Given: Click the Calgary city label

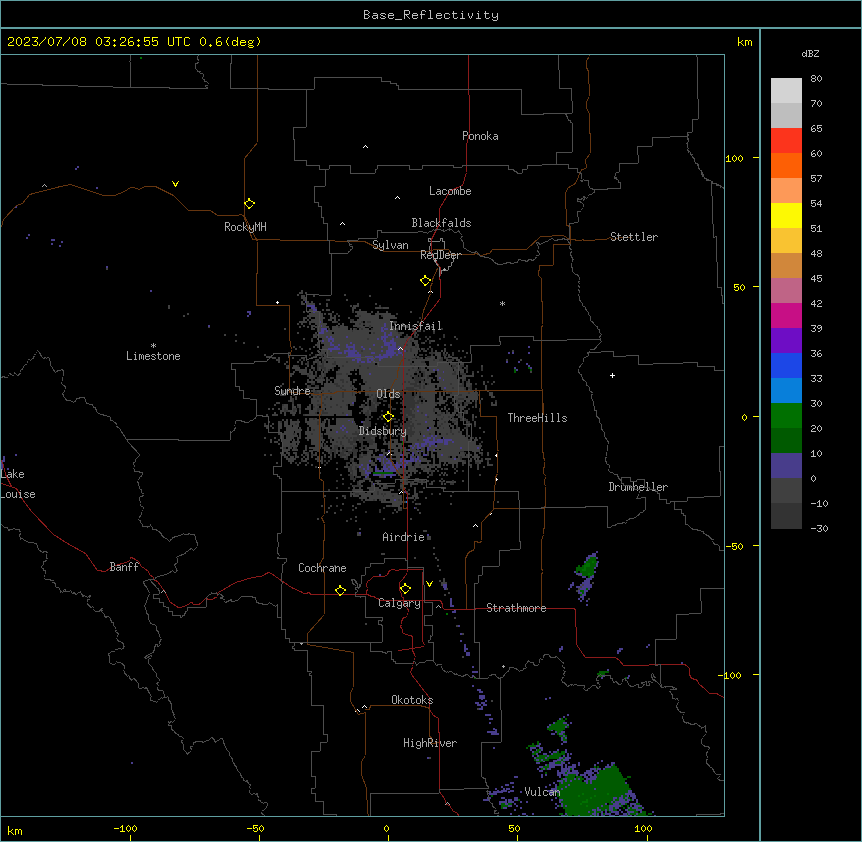Looking at the screenshot, I should pyautogui.click(x=399, y=603).
